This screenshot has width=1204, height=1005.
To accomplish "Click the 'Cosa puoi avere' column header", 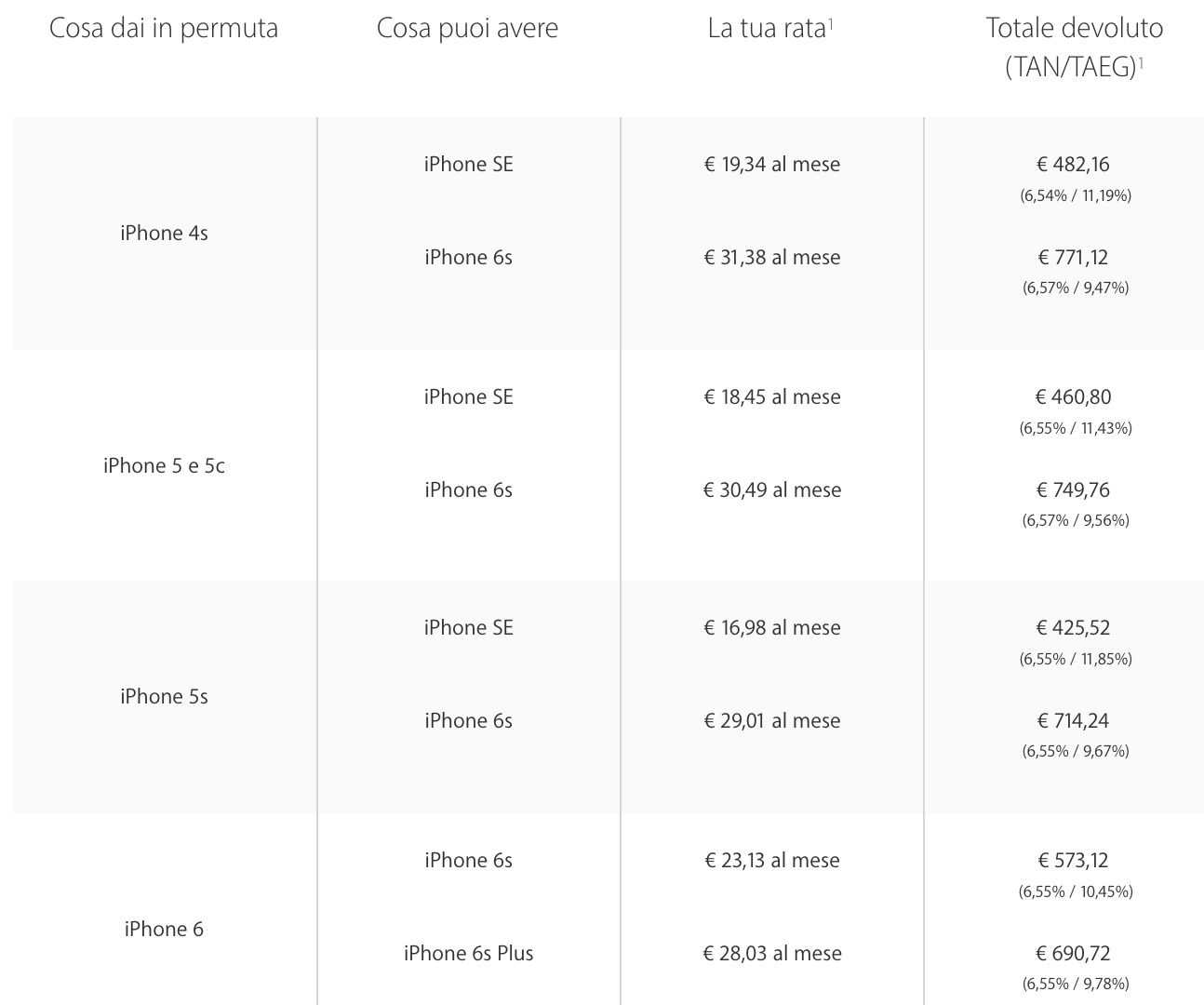I will [467, 29].
